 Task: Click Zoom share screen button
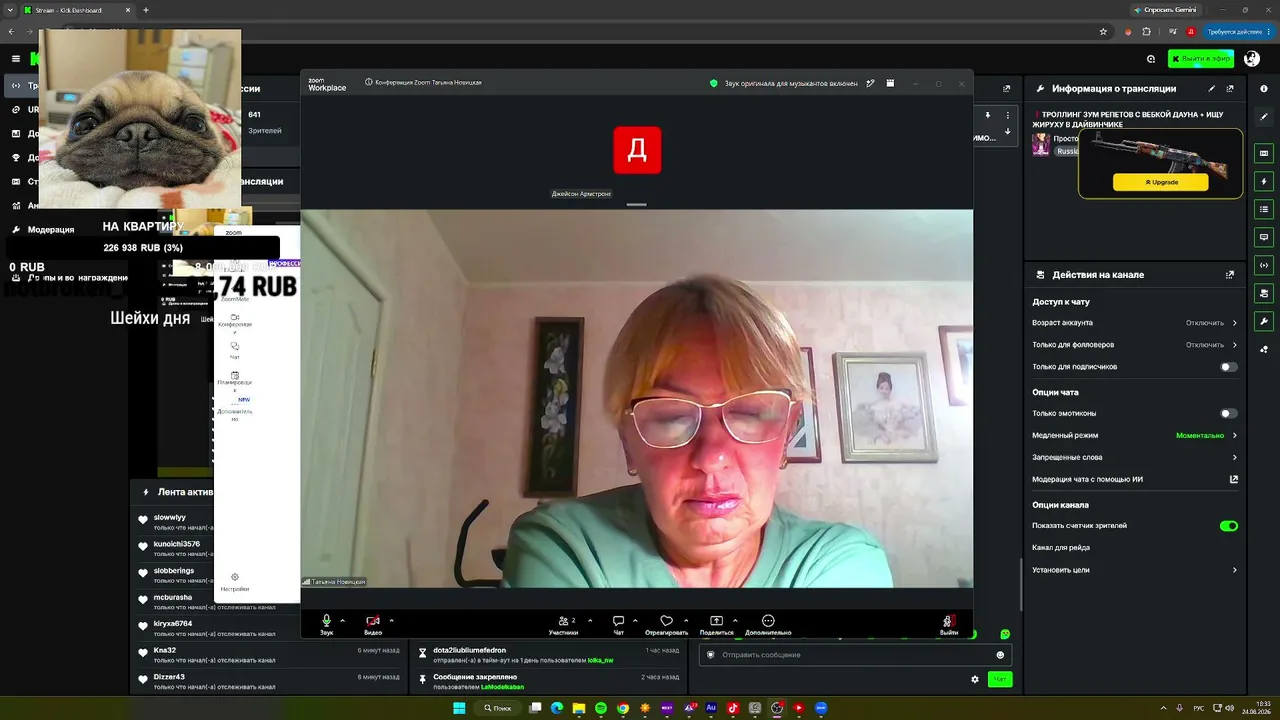[716, 624]
